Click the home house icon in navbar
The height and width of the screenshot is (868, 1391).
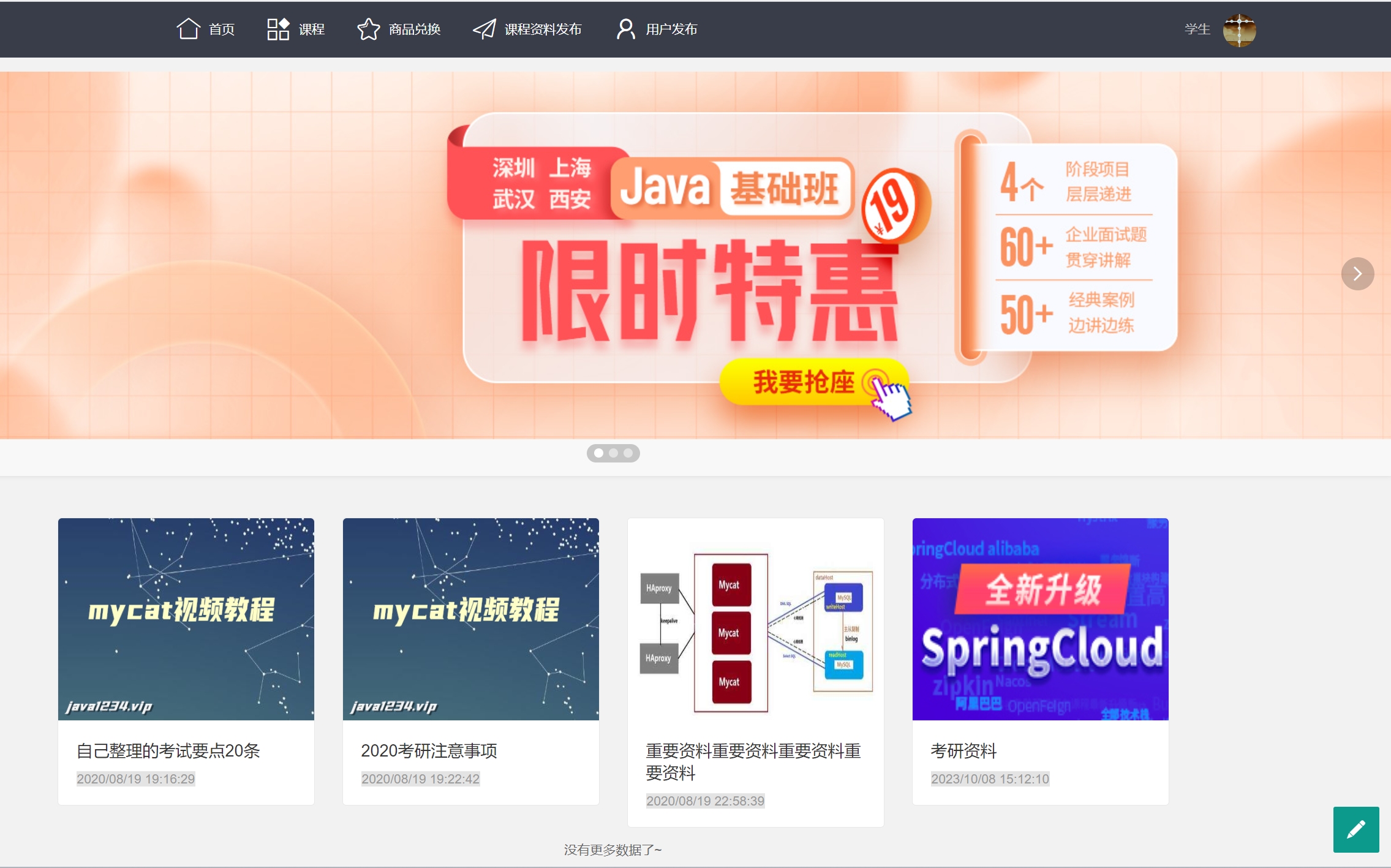pos(188,29)
